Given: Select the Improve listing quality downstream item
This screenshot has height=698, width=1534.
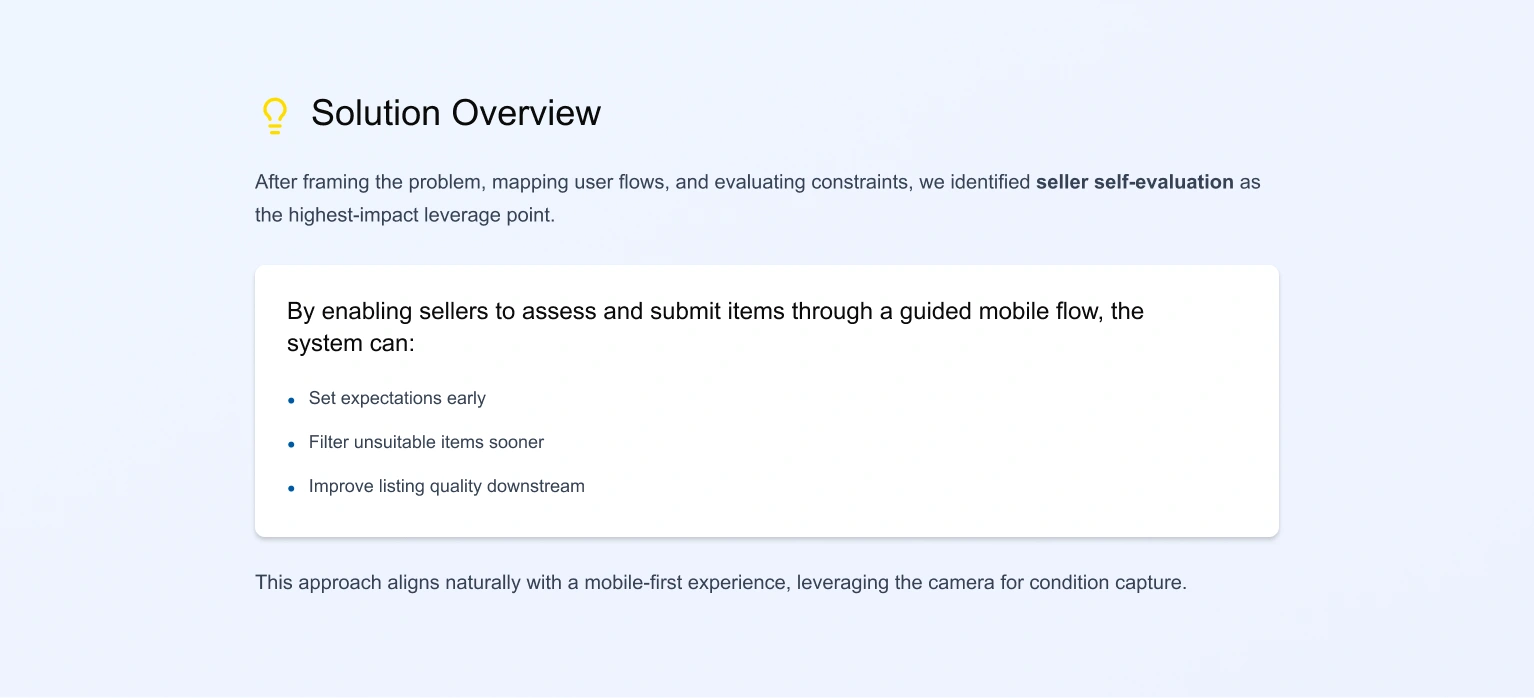Looking at the screenshot, I should (x=446, y=486).
